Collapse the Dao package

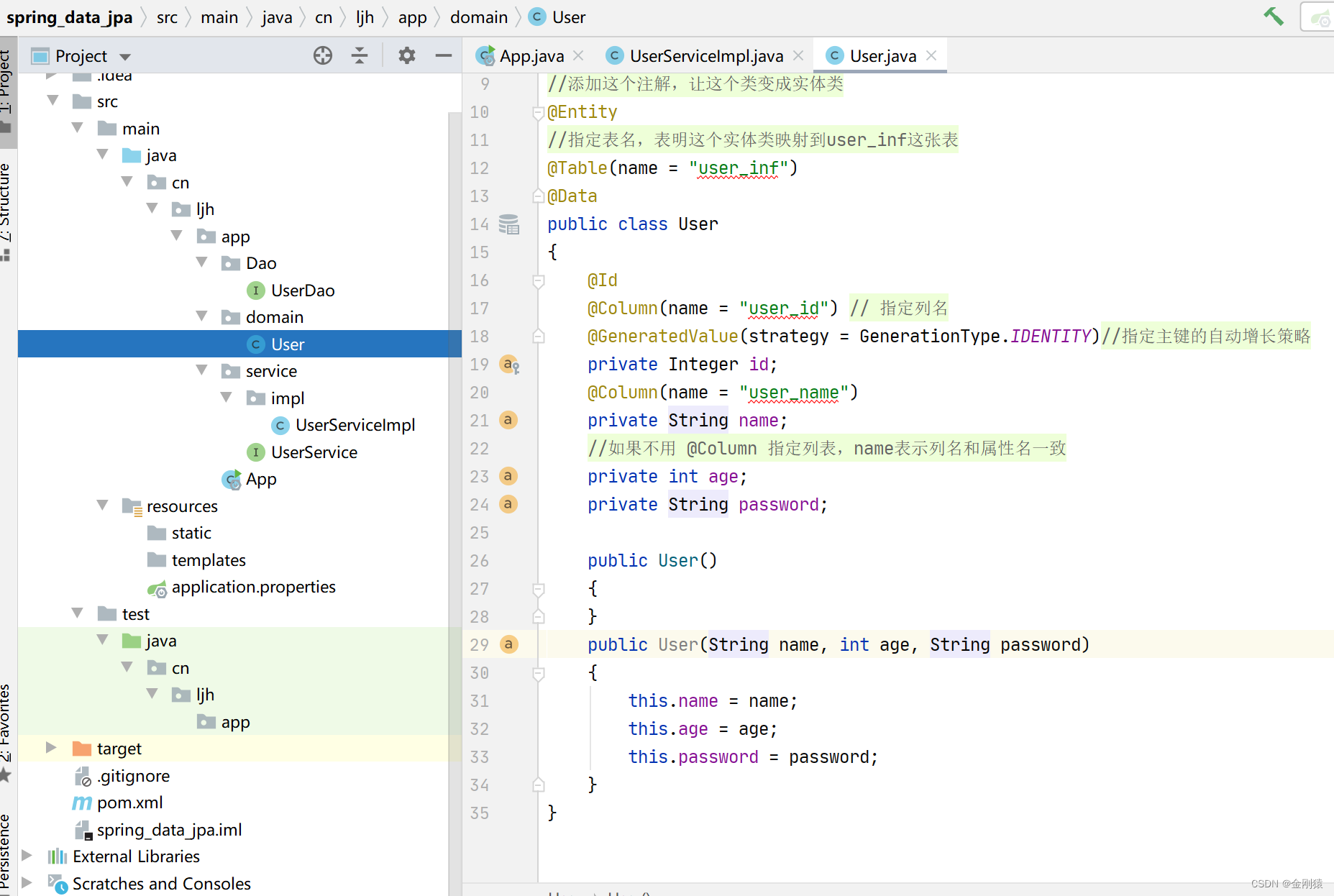(202, 262)
